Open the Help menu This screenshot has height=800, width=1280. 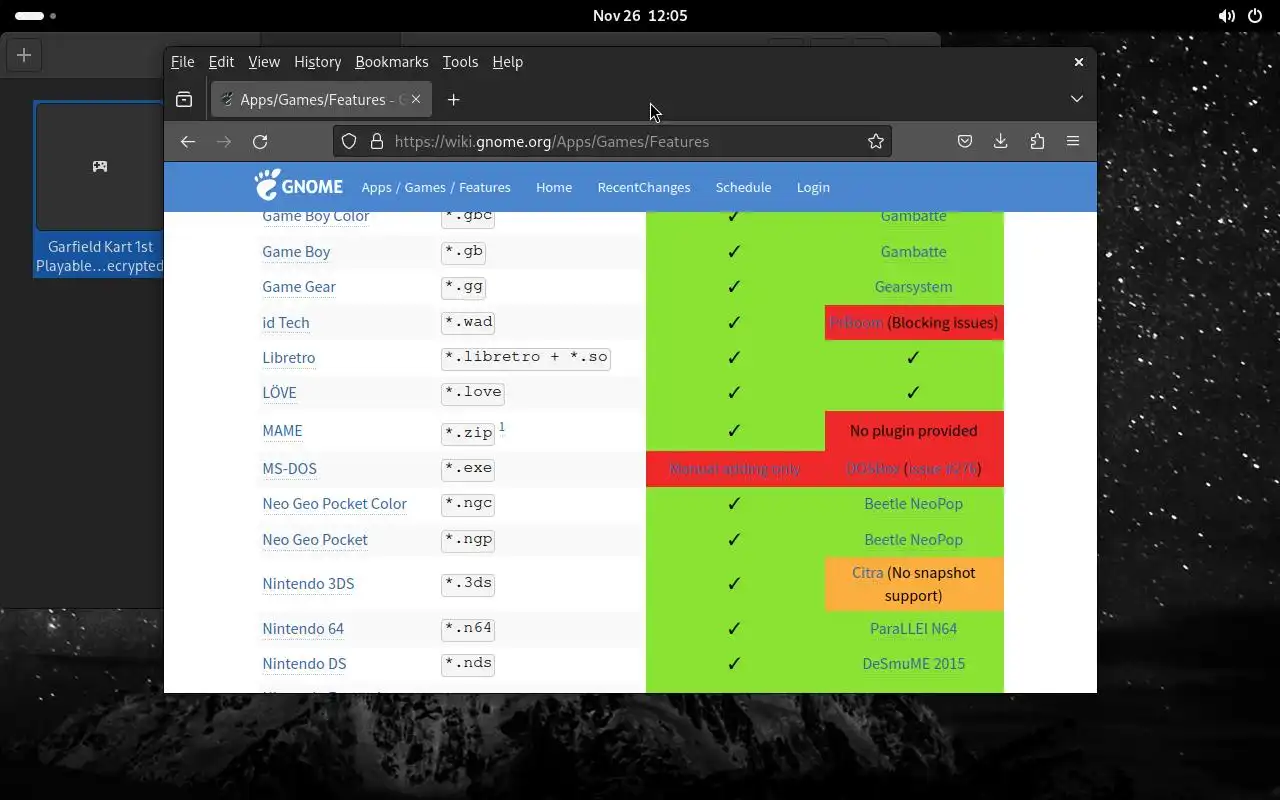coord(508,62)
